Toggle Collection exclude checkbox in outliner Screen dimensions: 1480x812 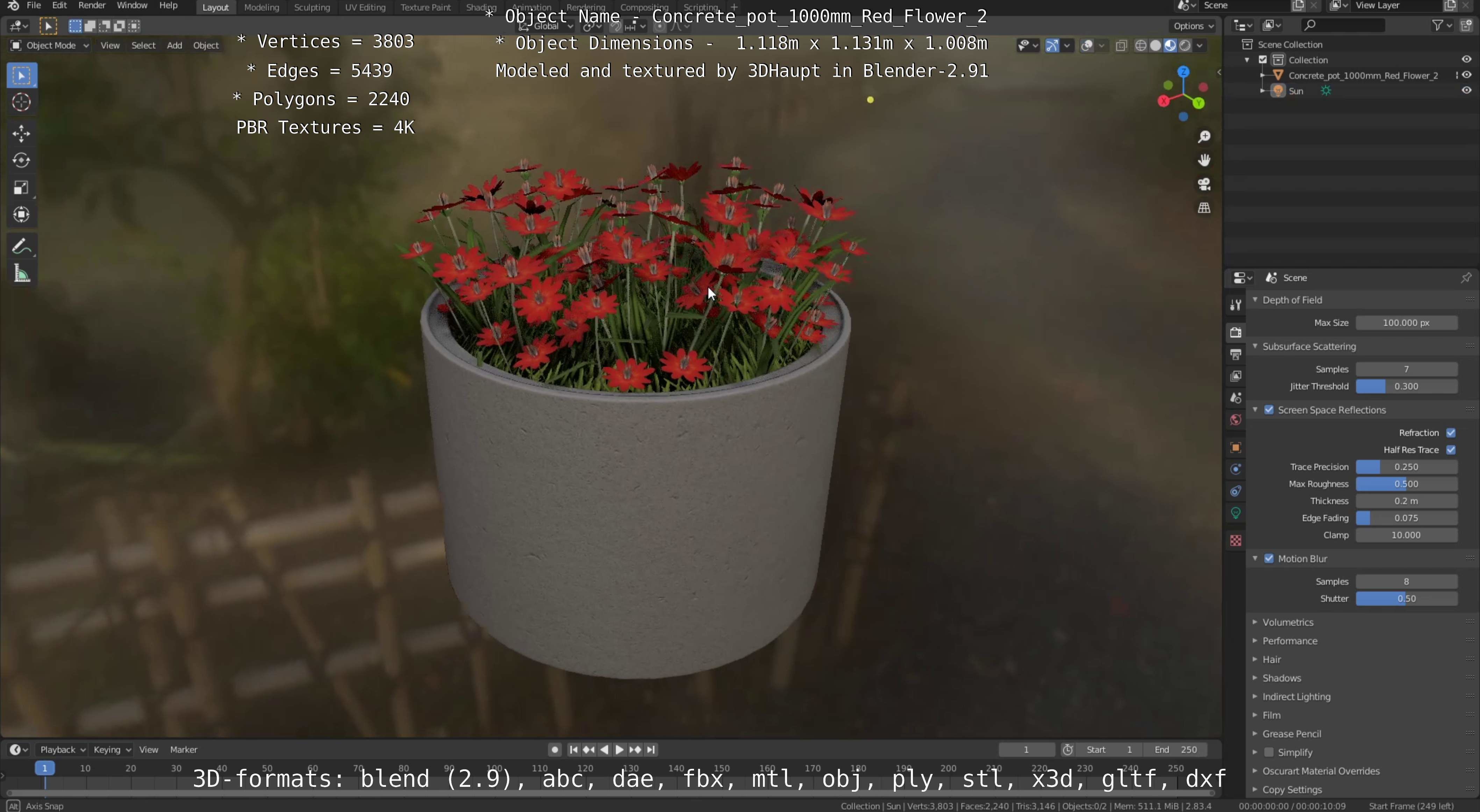coord(1263,60)
